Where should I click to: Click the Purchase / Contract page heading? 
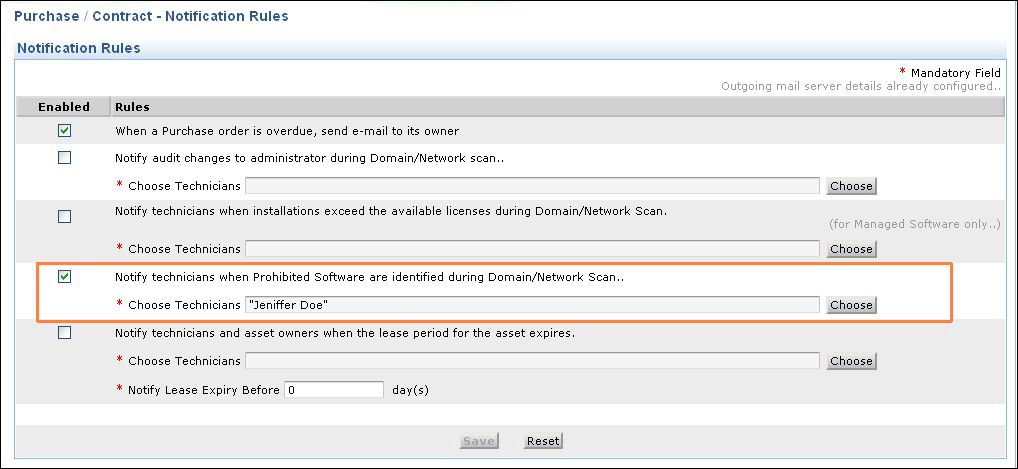(151, 17)
